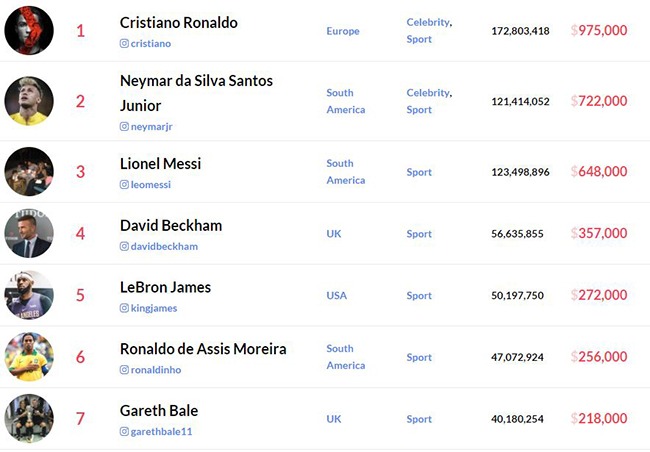Click Instagram icon beside cristiano handle

click(124, 44)
